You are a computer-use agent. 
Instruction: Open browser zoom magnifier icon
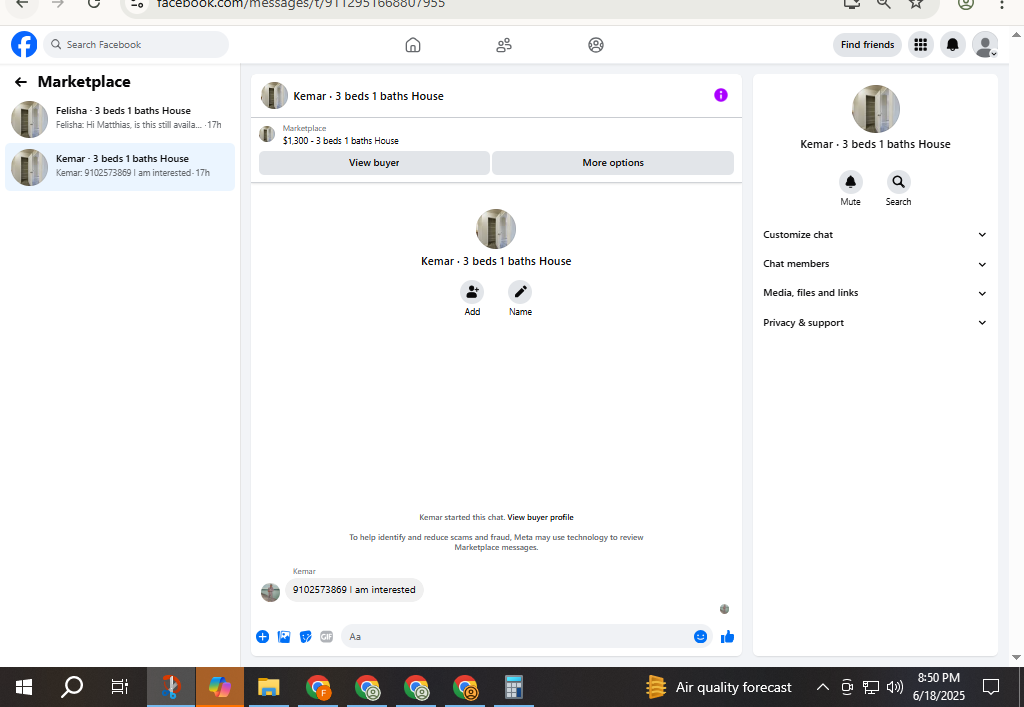tap(884, 4)
